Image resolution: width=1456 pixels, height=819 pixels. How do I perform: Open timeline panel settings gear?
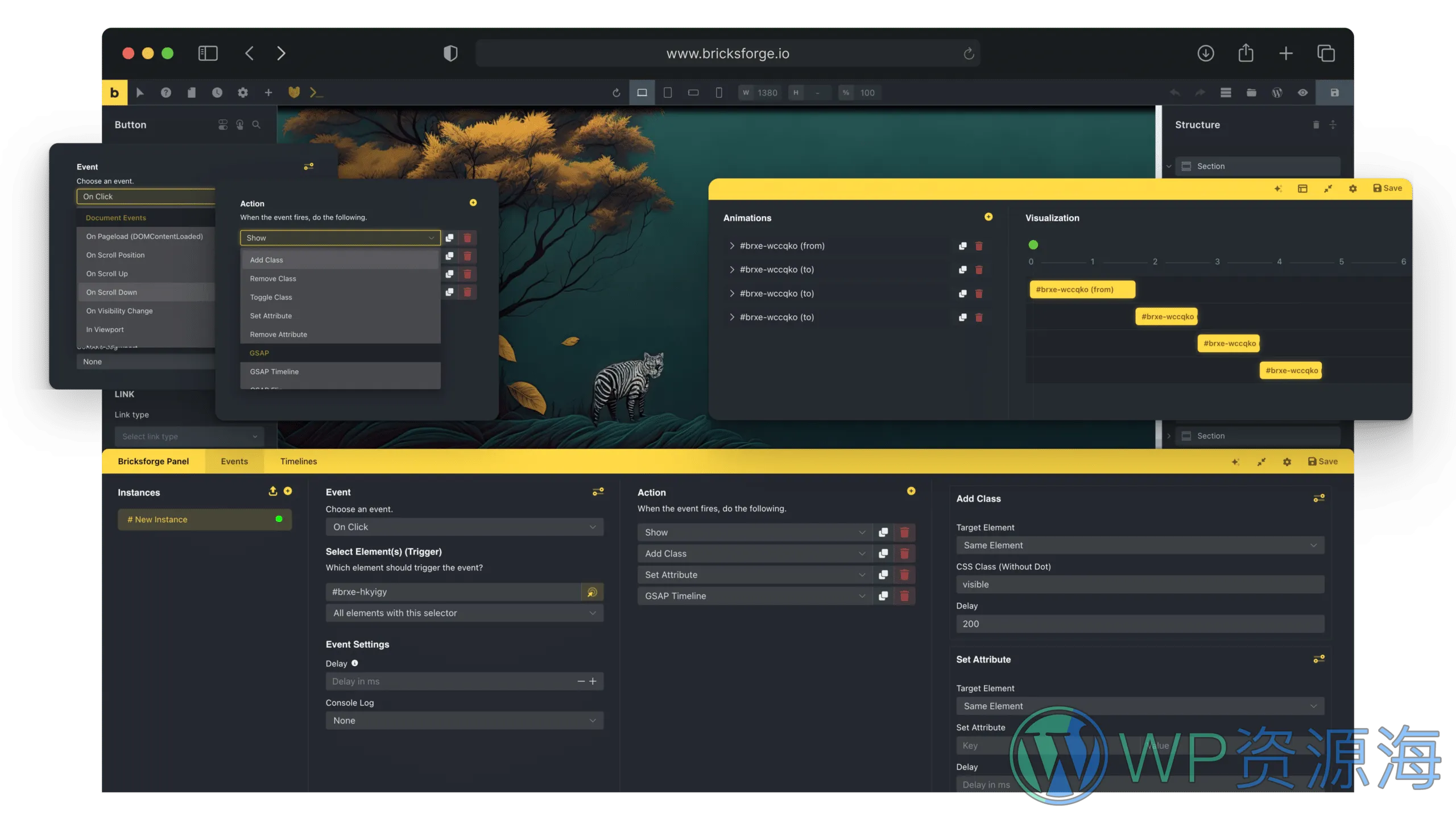pyautogui.click(x=1353, y=188)
